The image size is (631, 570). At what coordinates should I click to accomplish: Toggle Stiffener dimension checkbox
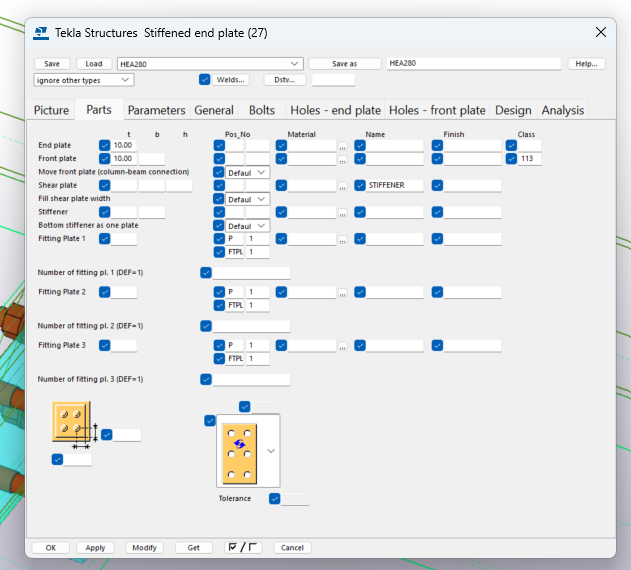coord(105,212)
